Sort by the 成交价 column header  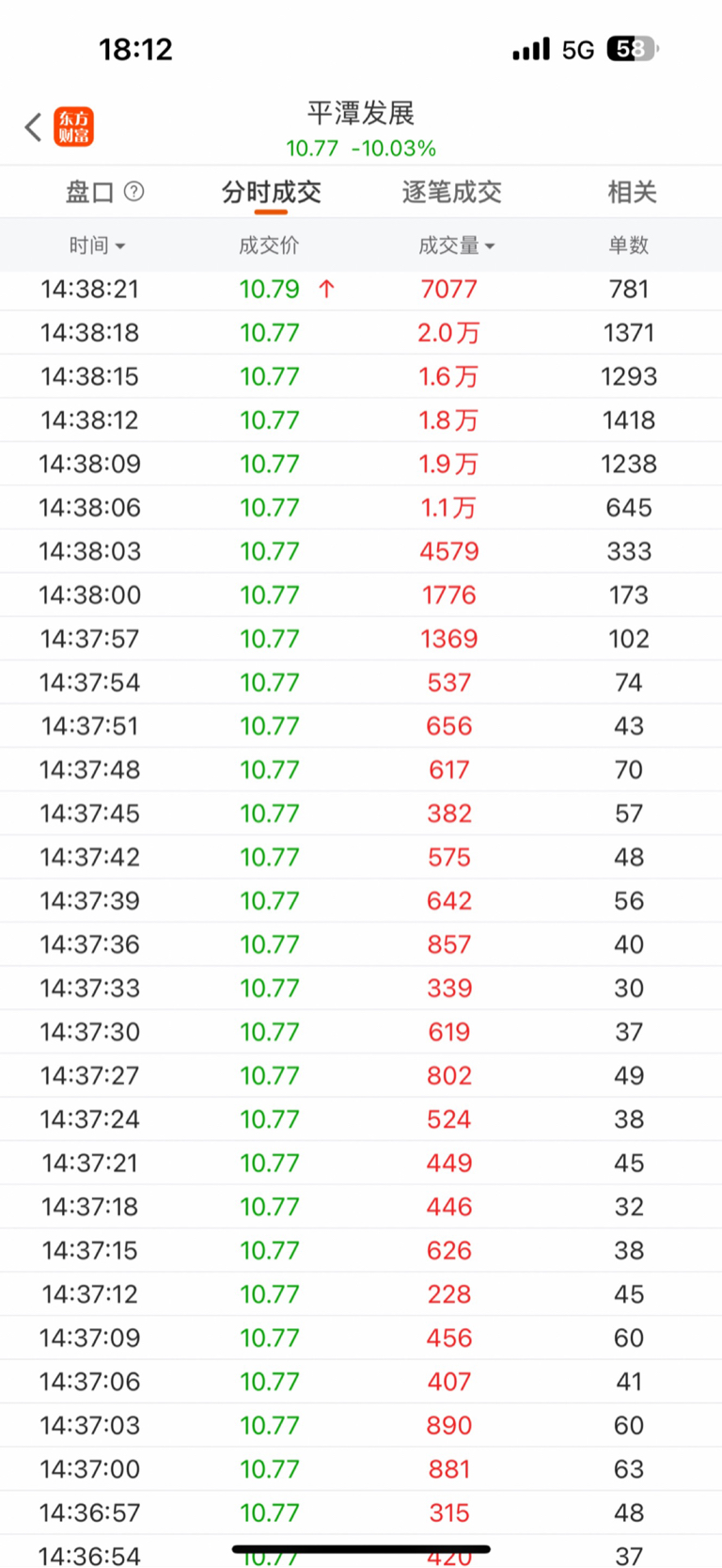coord(269,245)
